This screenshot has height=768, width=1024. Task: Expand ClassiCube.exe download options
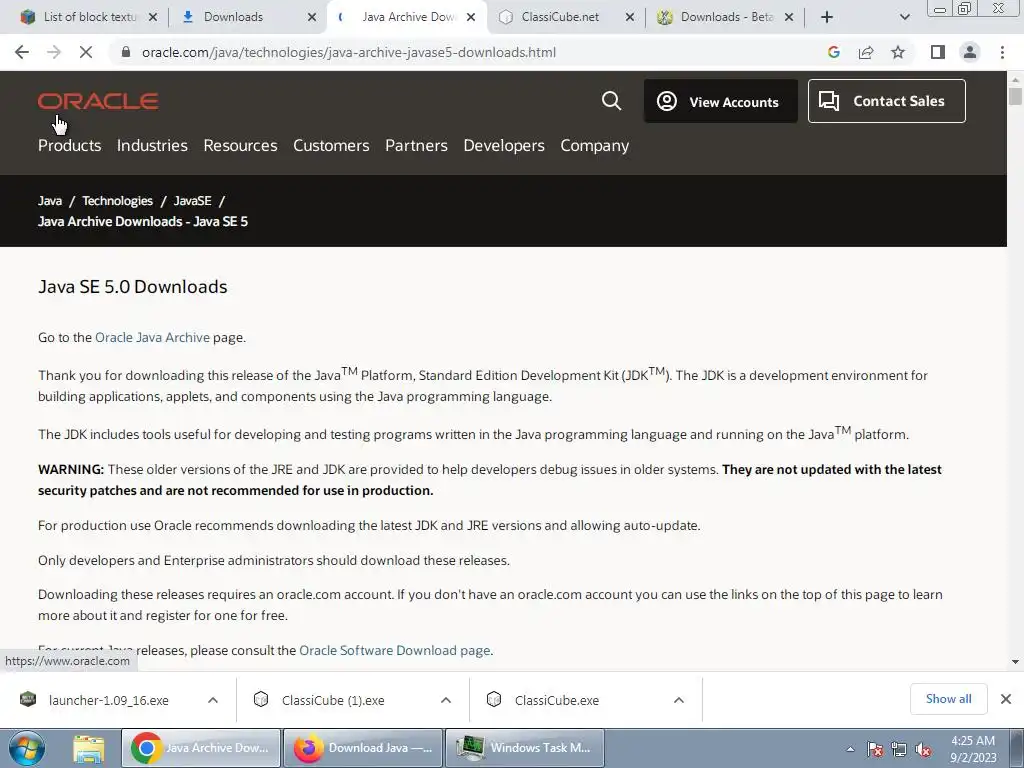pyautogui.click(x=679, y=700)
